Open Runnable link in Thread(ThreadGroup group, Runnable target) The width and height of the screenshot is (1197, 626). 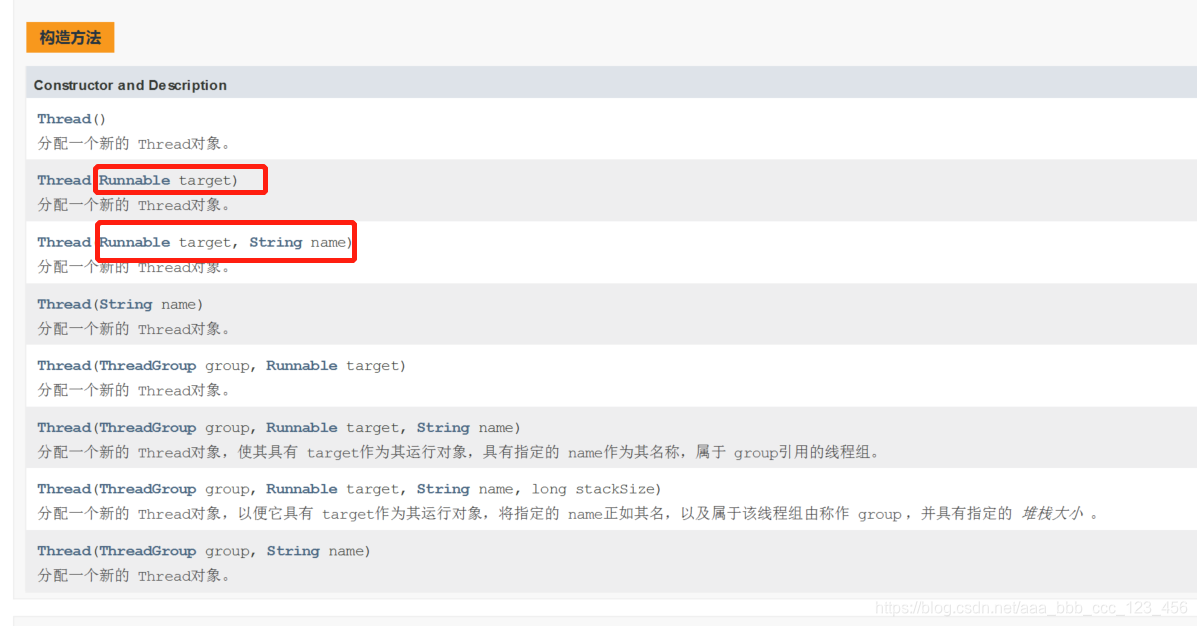tap(302, 366)
